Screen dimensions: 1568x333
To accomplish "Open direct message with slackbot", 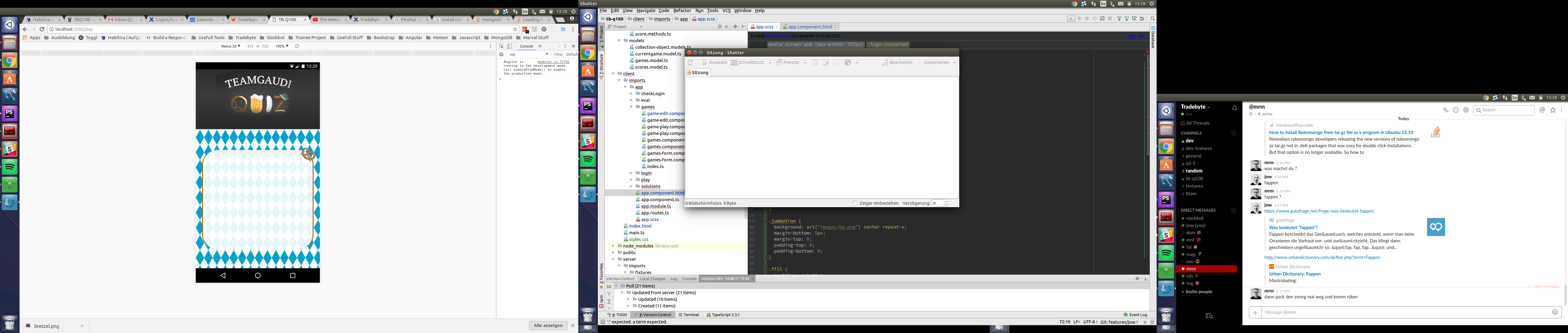I will [1194, 218].
